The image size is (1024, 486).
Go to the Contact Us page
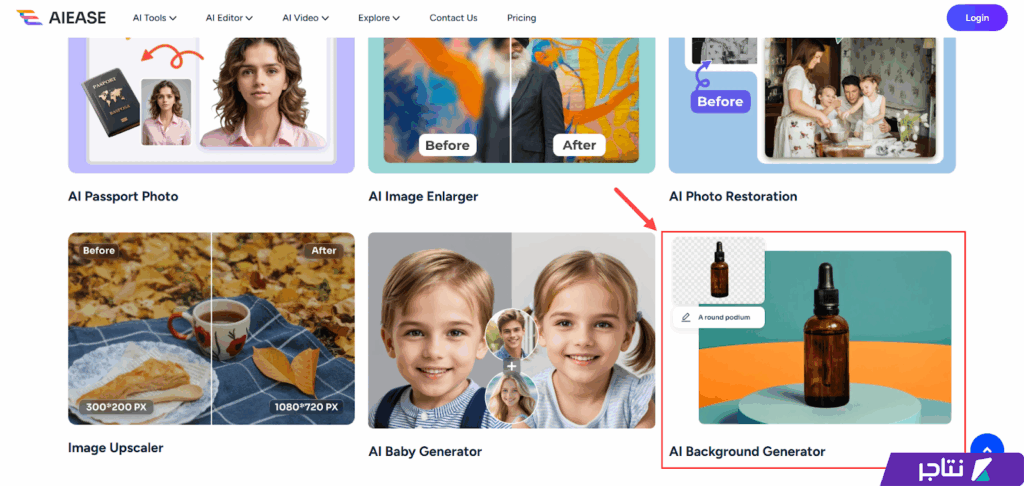point(453,18)
